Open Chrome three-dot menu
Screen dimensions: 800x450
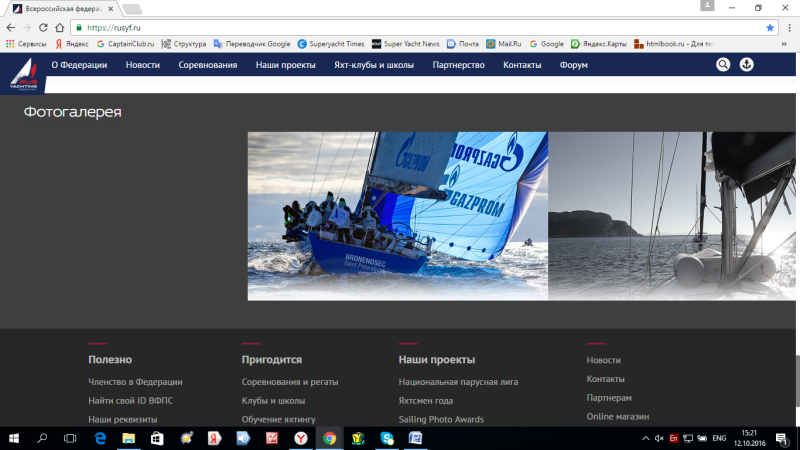point(790,28)
